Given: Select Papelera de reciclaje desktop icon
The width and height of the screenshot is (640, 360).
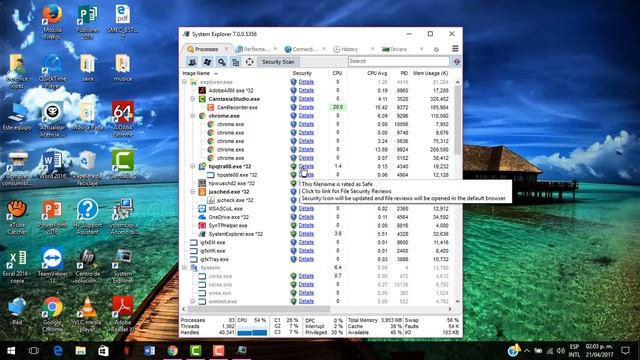Looking at the screenshot, I should tap(87, 168).
